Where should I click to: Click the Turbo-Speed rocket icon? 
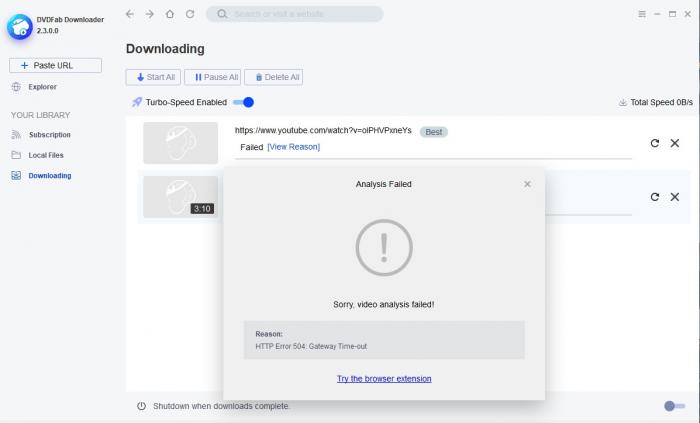pos(137,102)
